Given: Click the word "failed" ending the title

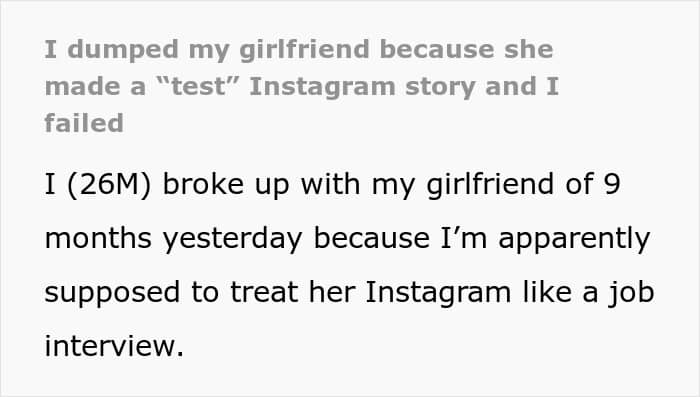Looking at the screenshot, I should (84, 123).
